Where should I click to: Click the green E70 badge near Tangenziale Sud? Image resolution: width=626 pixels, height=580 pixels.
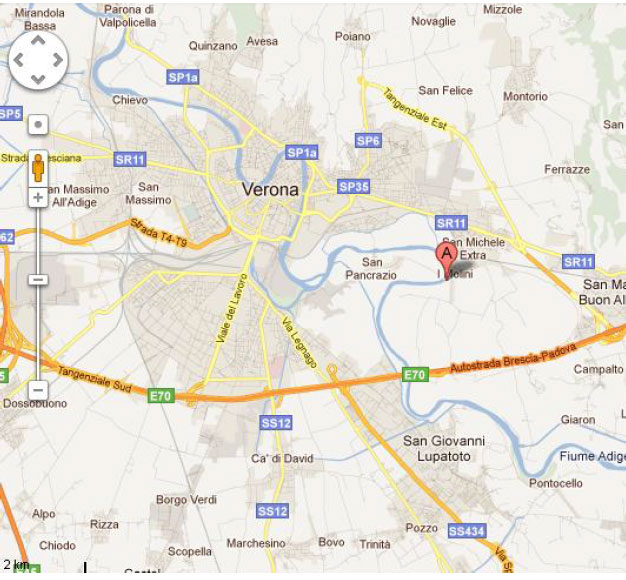[x=161, y=396]
